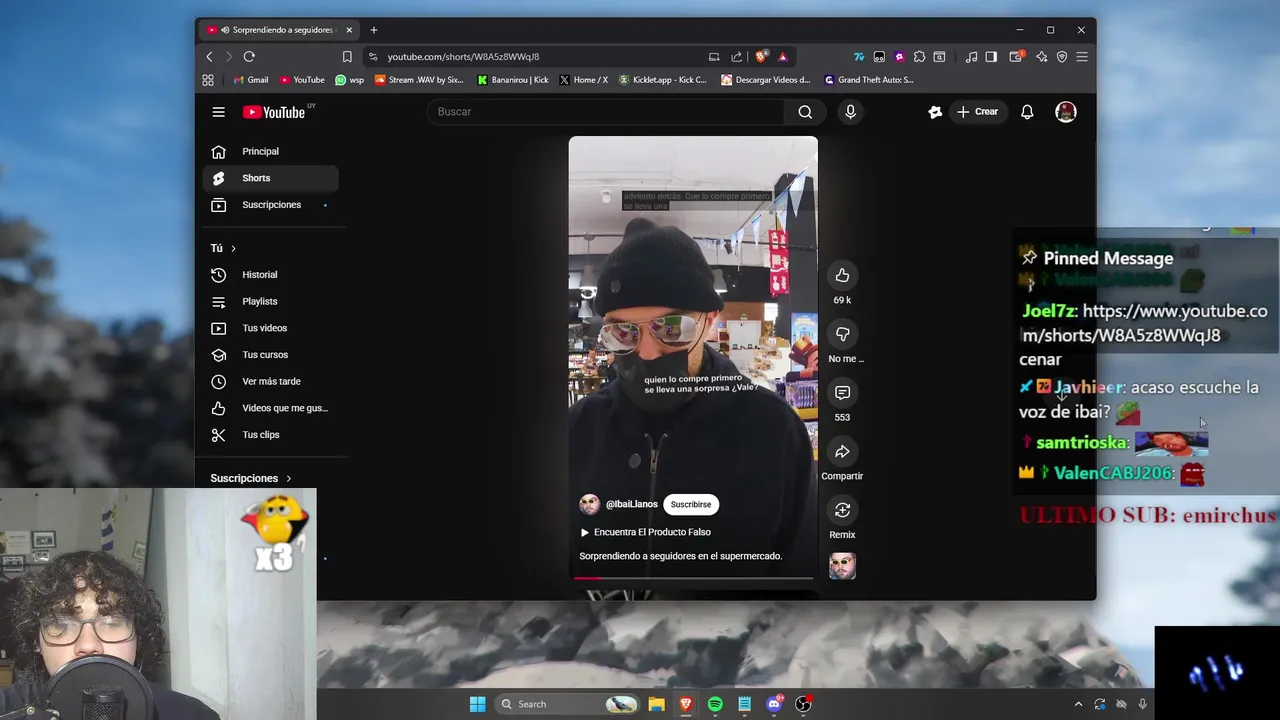
Task: Open Playlists in the sidebar
Action: [271, 301]
